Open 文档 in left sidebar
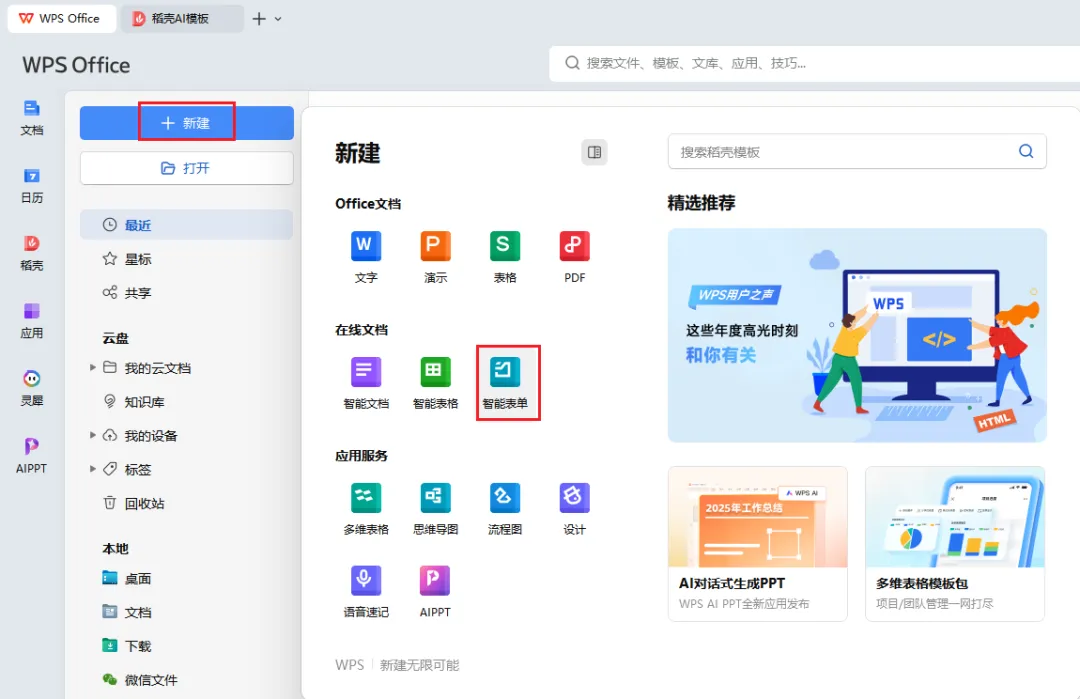Viewport: 1080px width, 699px height. coord(32,118)
